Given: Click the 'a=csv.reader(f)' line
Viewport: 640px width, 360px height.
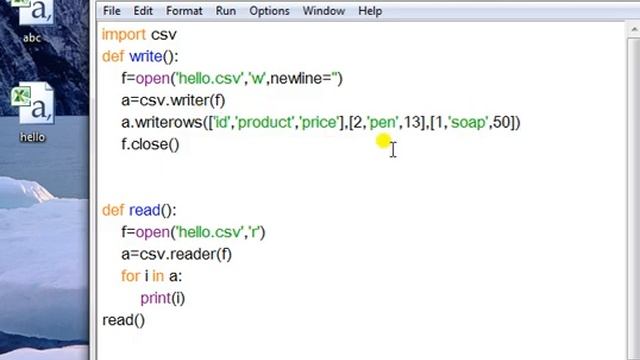Looking at the screenshot, I should point(176,255).
